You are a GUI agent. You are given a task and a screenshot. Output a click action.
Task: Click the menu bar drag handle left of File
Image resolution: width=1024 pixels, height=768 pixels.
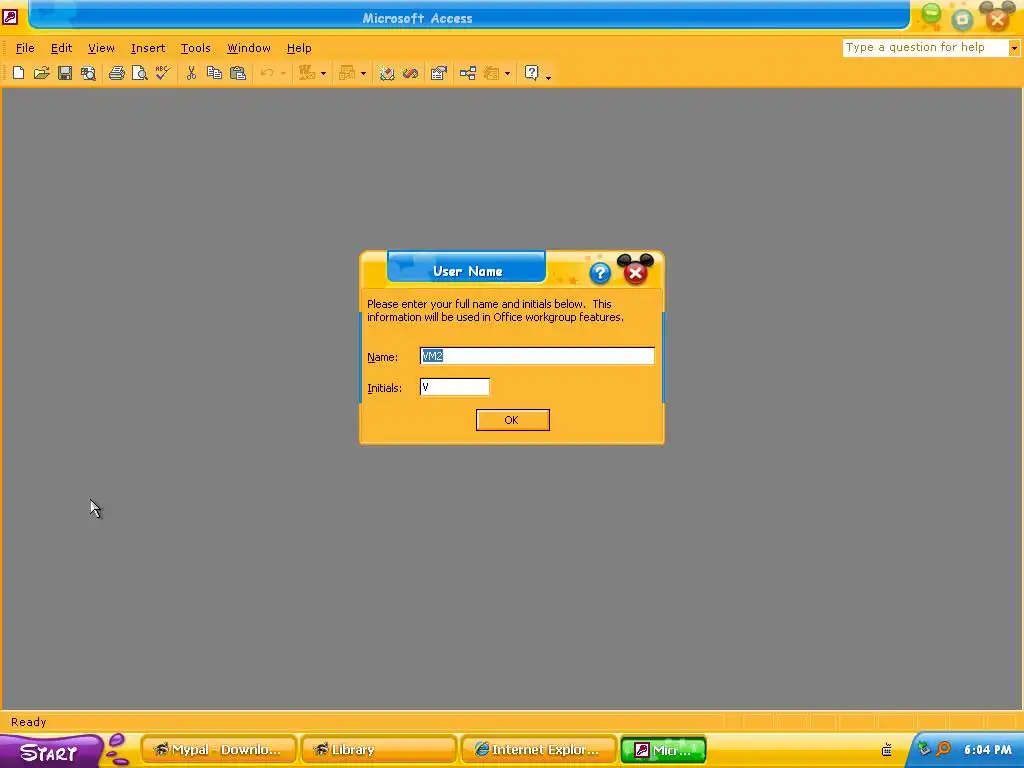point(5,48)
